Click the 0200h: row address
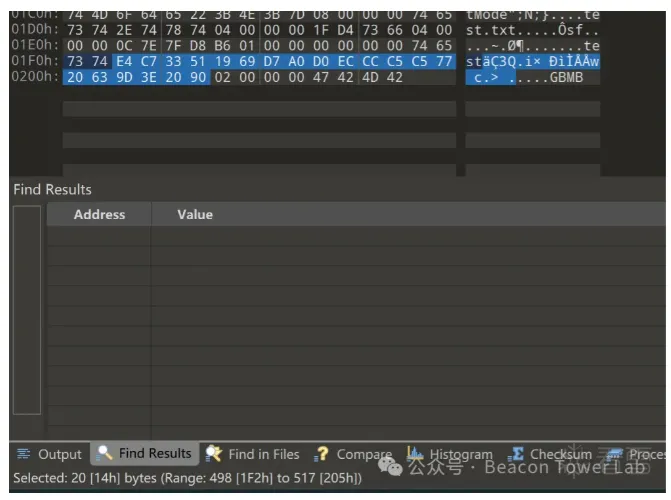The width and height of the screenshot is (671, 500). (x=35, y=77)
